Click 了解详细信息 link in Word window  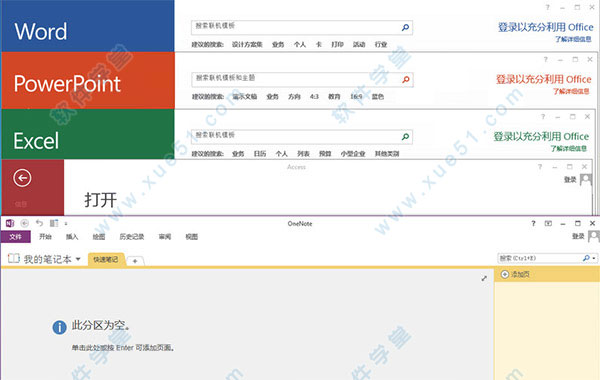coord(573,39)
